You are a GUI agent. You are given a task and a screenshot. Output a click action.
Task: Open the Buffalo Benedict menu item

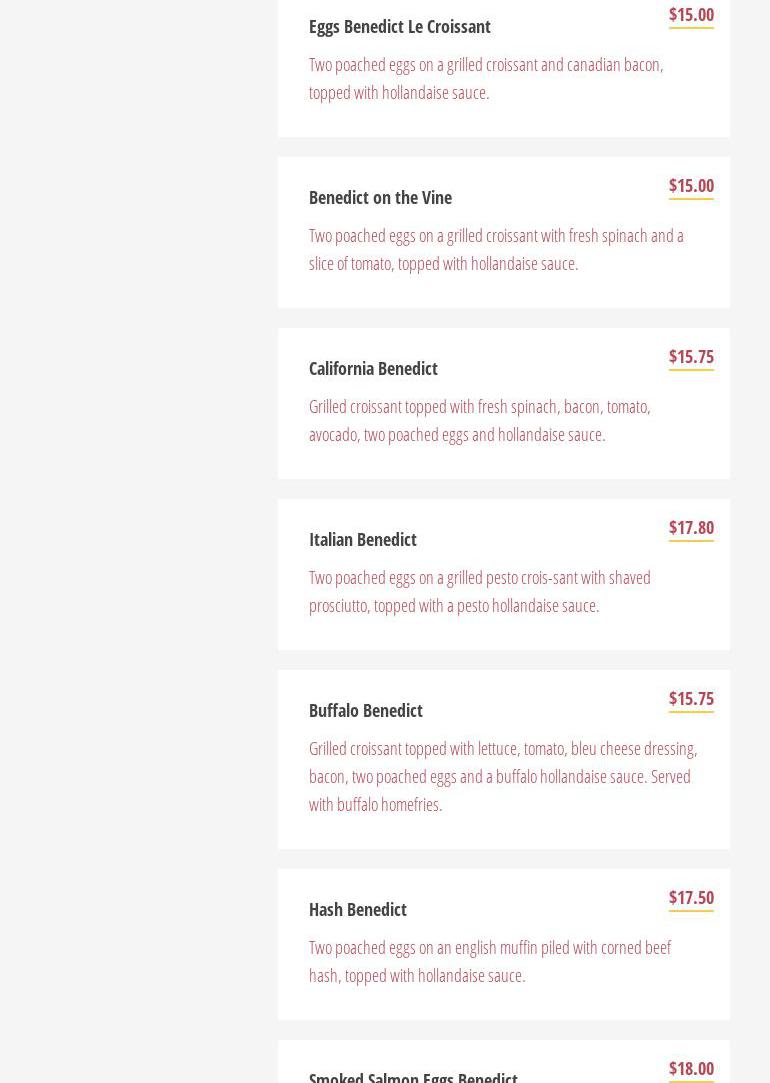pos(365,711)
